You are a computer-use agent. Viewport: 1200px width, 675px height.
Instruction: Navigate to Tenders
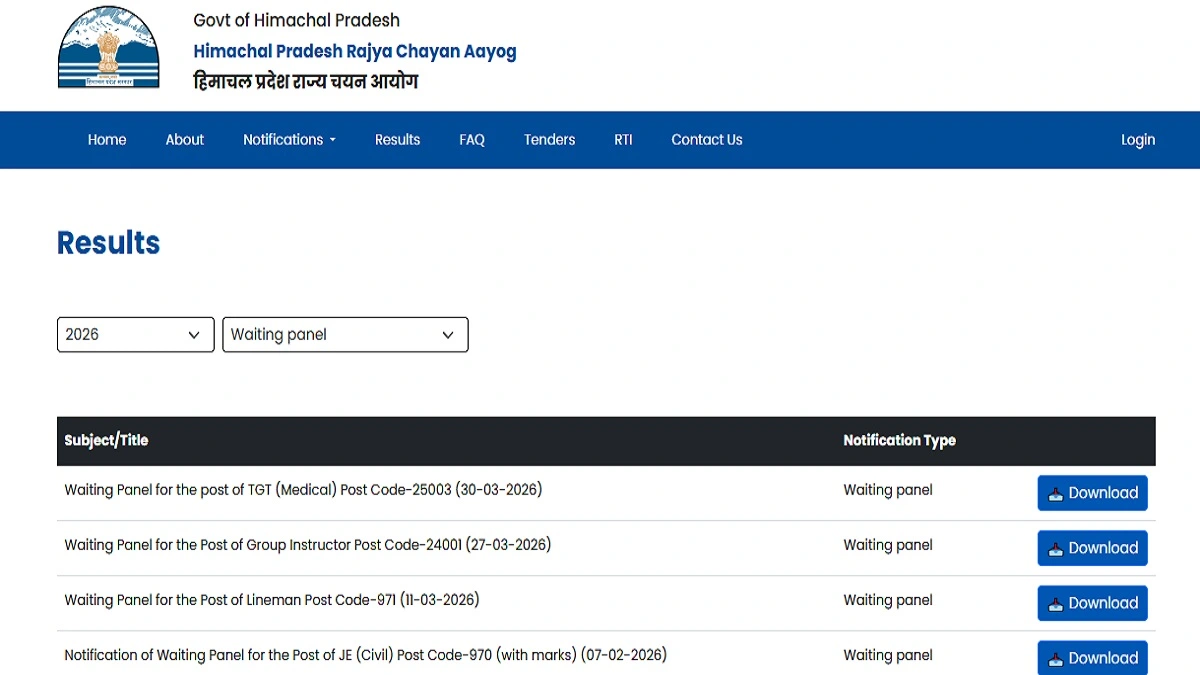pyautogui.click(x=549, y=139)
